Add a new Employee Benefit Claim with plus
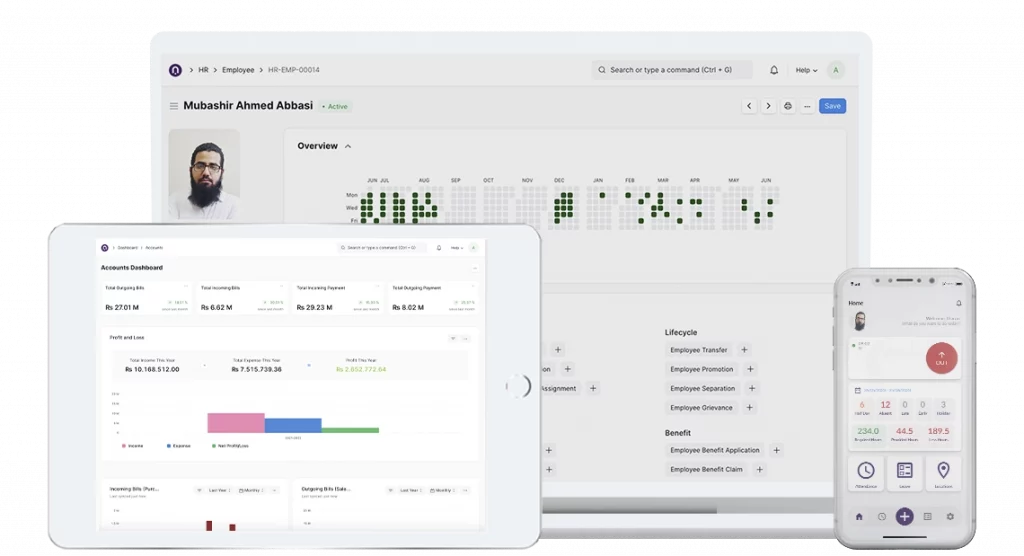This screenshot has width=1024, height=556. click(x=760, y=469)
